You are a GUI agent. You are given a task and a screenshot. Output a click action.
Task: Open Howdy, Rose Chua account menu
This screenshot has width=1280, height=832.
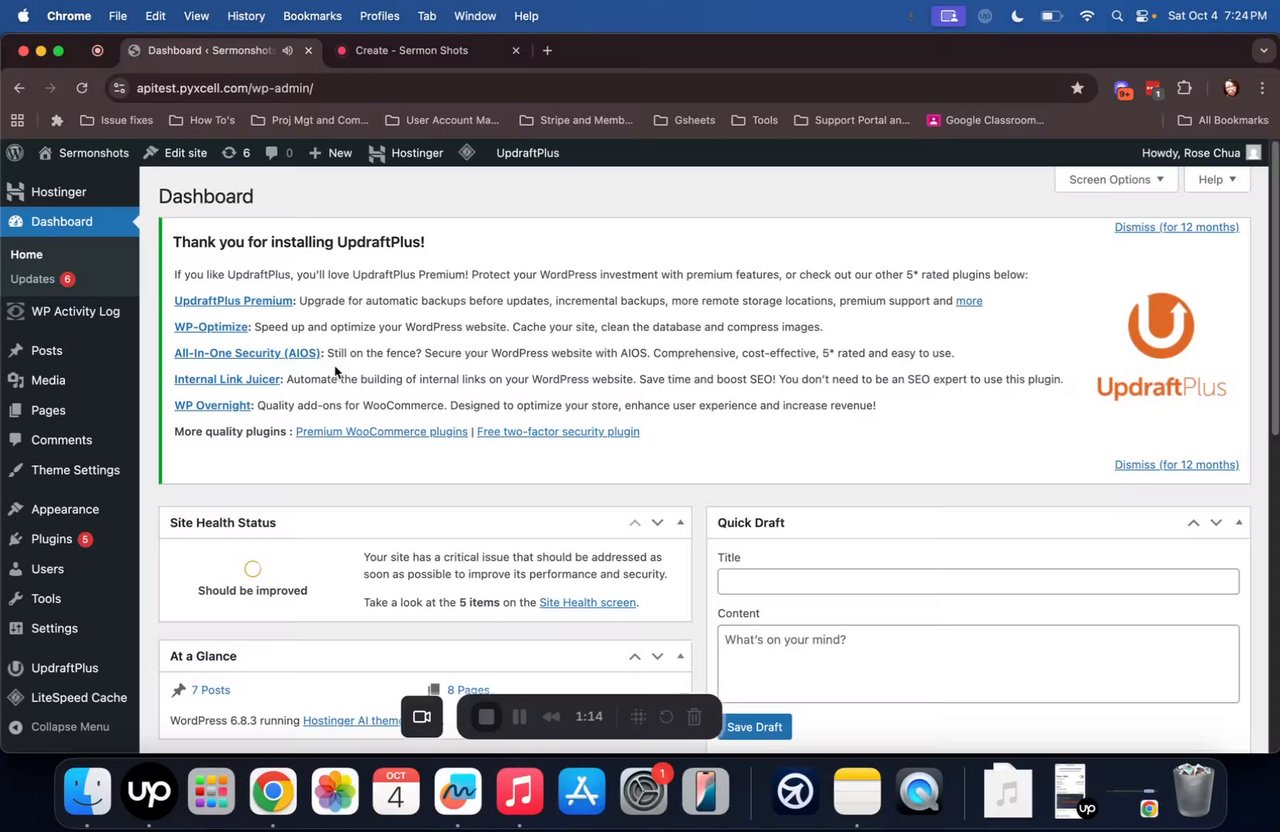1201,153
